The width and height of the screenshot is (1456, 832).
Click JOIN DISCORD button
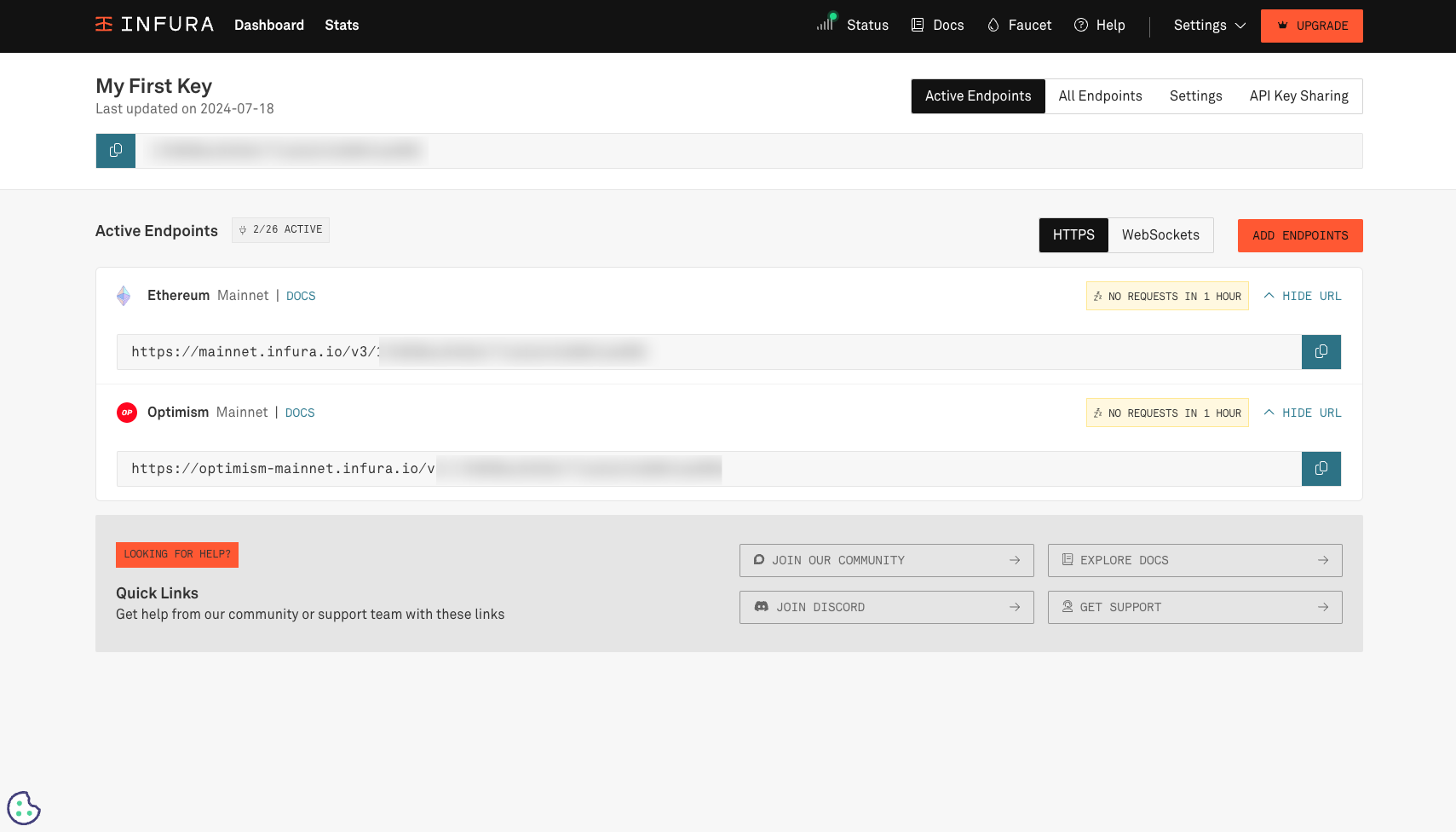[887, 607]
